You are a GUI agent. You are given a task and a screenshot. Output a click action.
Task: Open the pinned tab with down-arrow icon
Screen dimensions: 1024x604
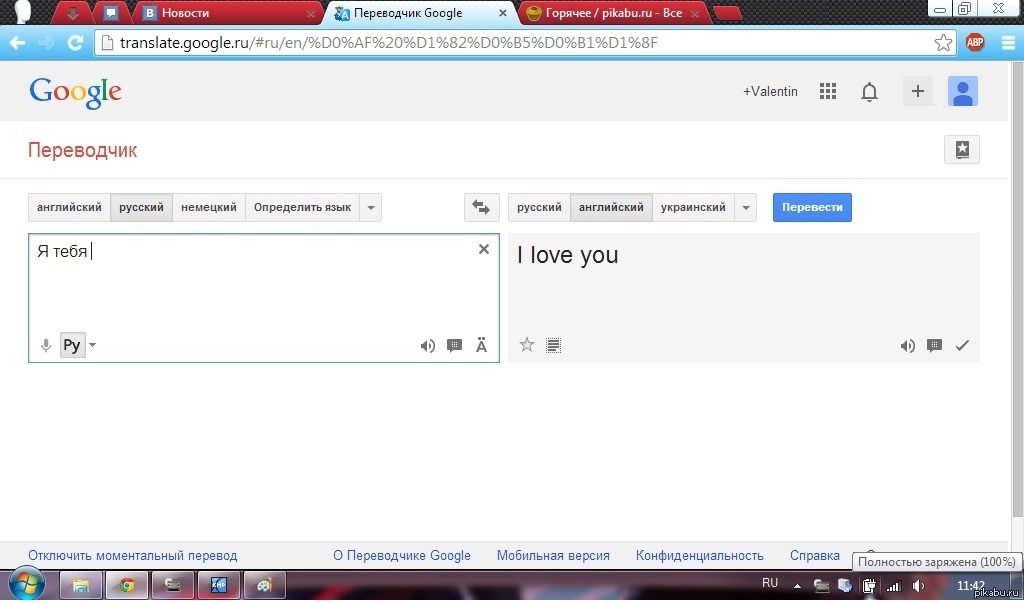point(72,13)
